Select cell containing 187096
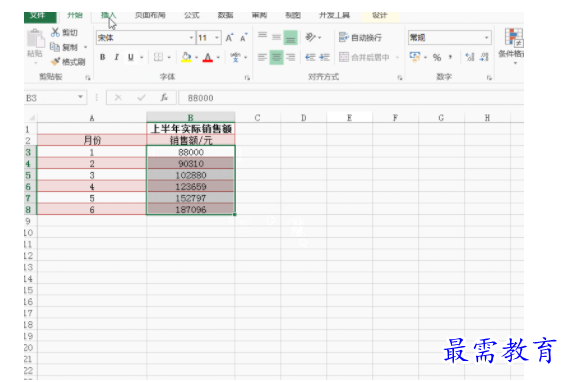The height and width of the screenshot is (382, 565). [x=191, y=209]
